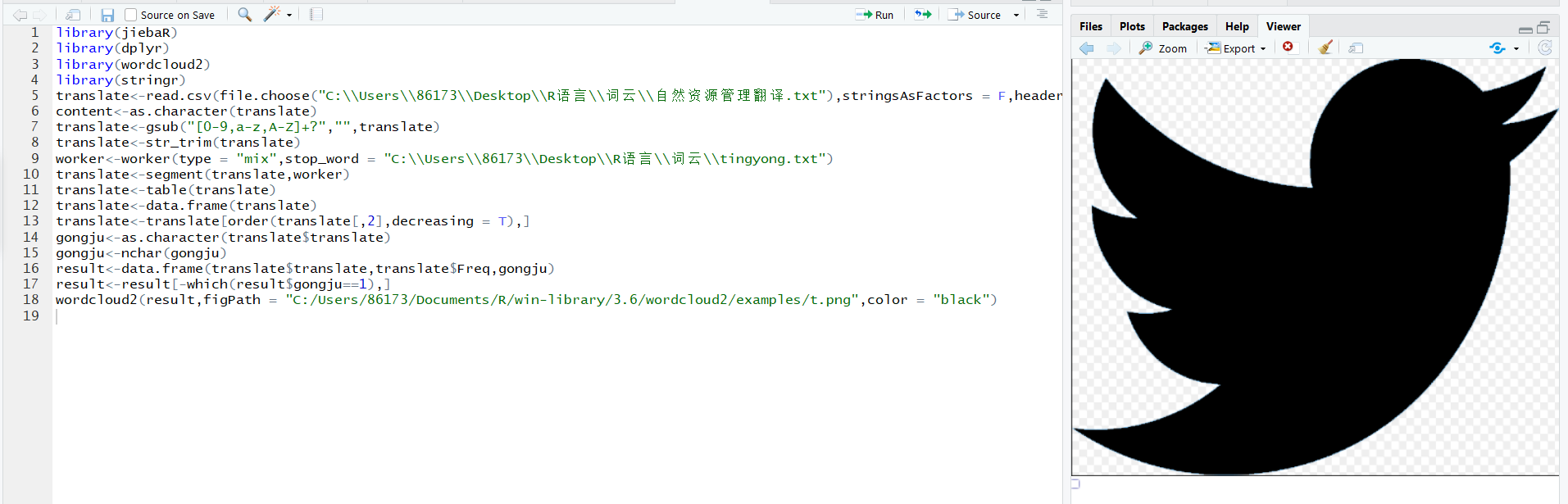Switch to the Files tab
The image size is (1568, 504).
(x=1091, y=26)
